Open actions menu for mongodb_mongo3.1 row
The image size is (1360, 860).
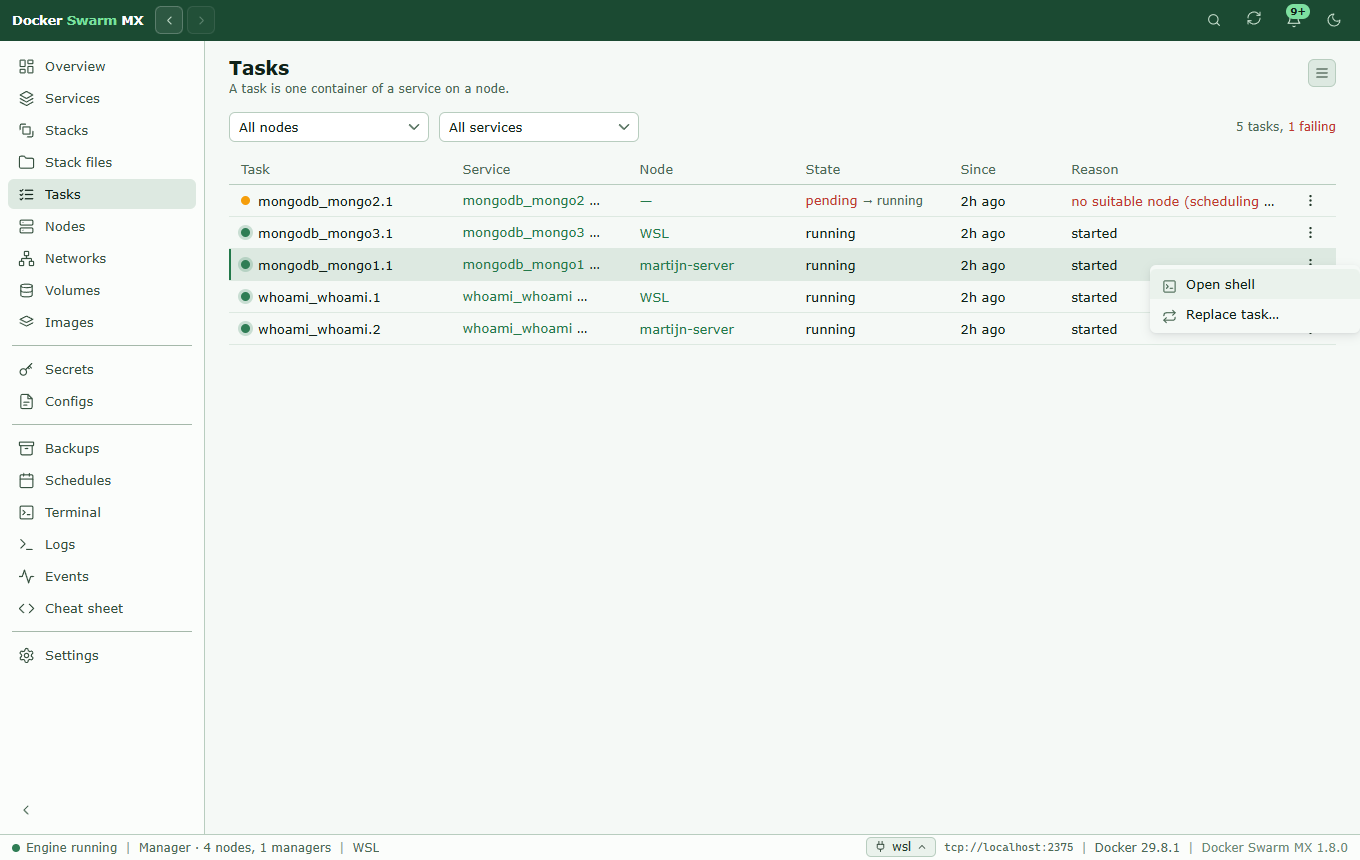[x=1310, y=233]
